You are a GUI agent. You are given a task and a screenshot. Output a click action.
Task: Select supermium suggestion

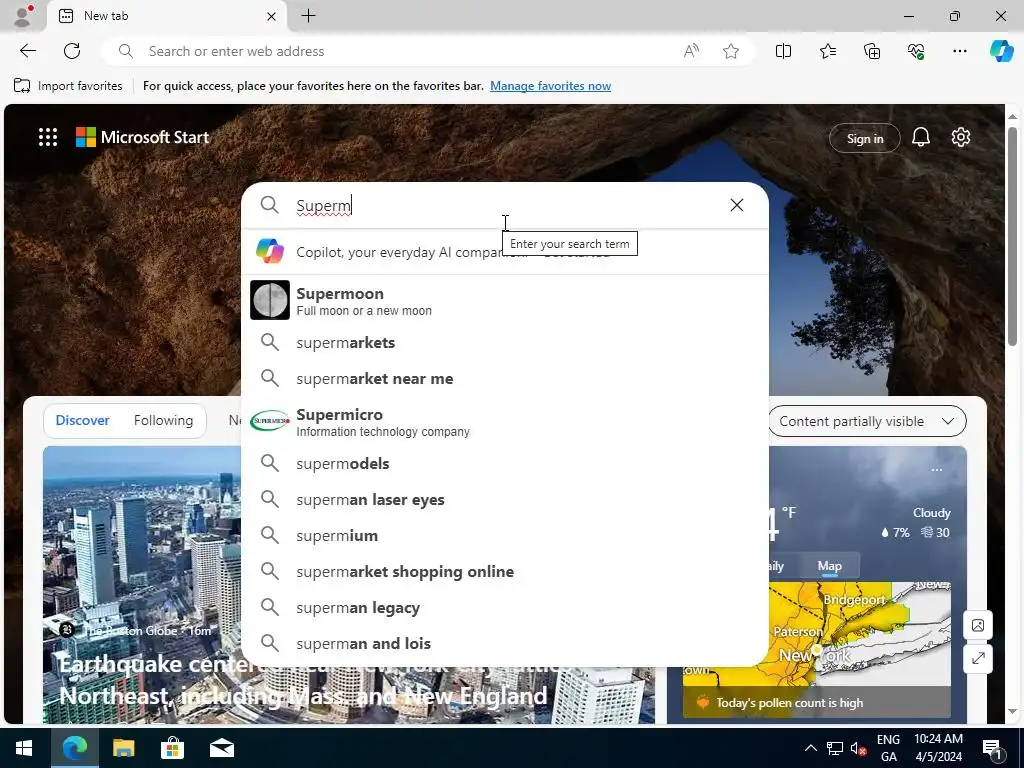pos(505,535)
